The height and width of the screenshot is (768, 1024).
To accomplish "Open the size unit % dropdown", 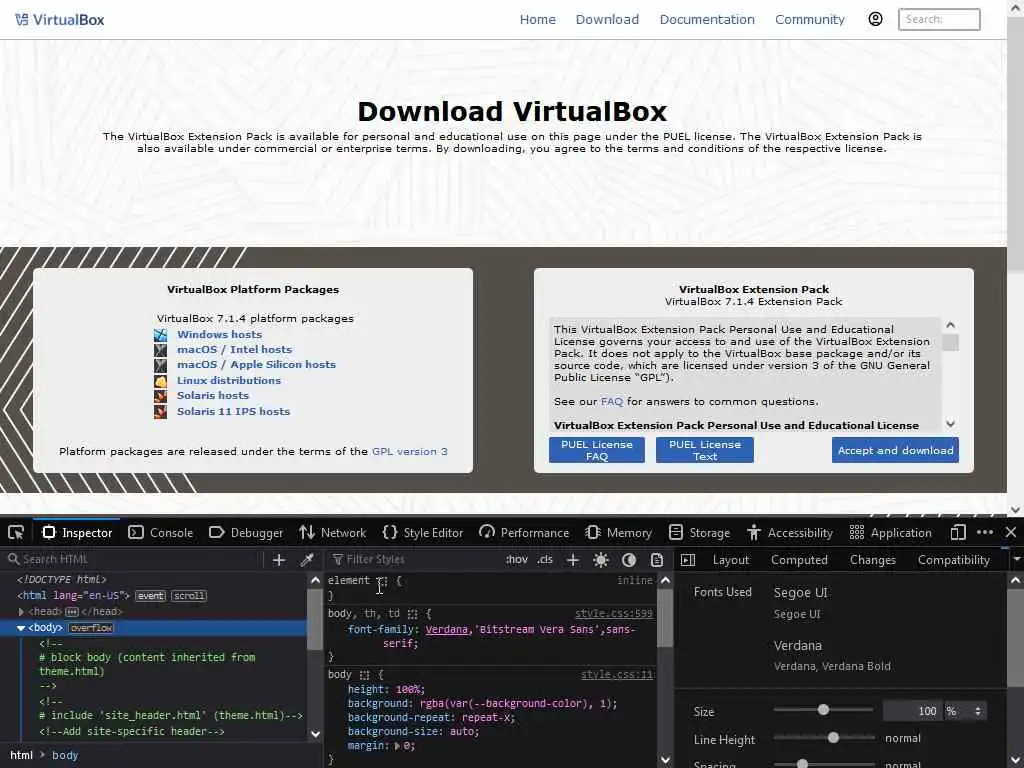I will (x=965, y=711).
